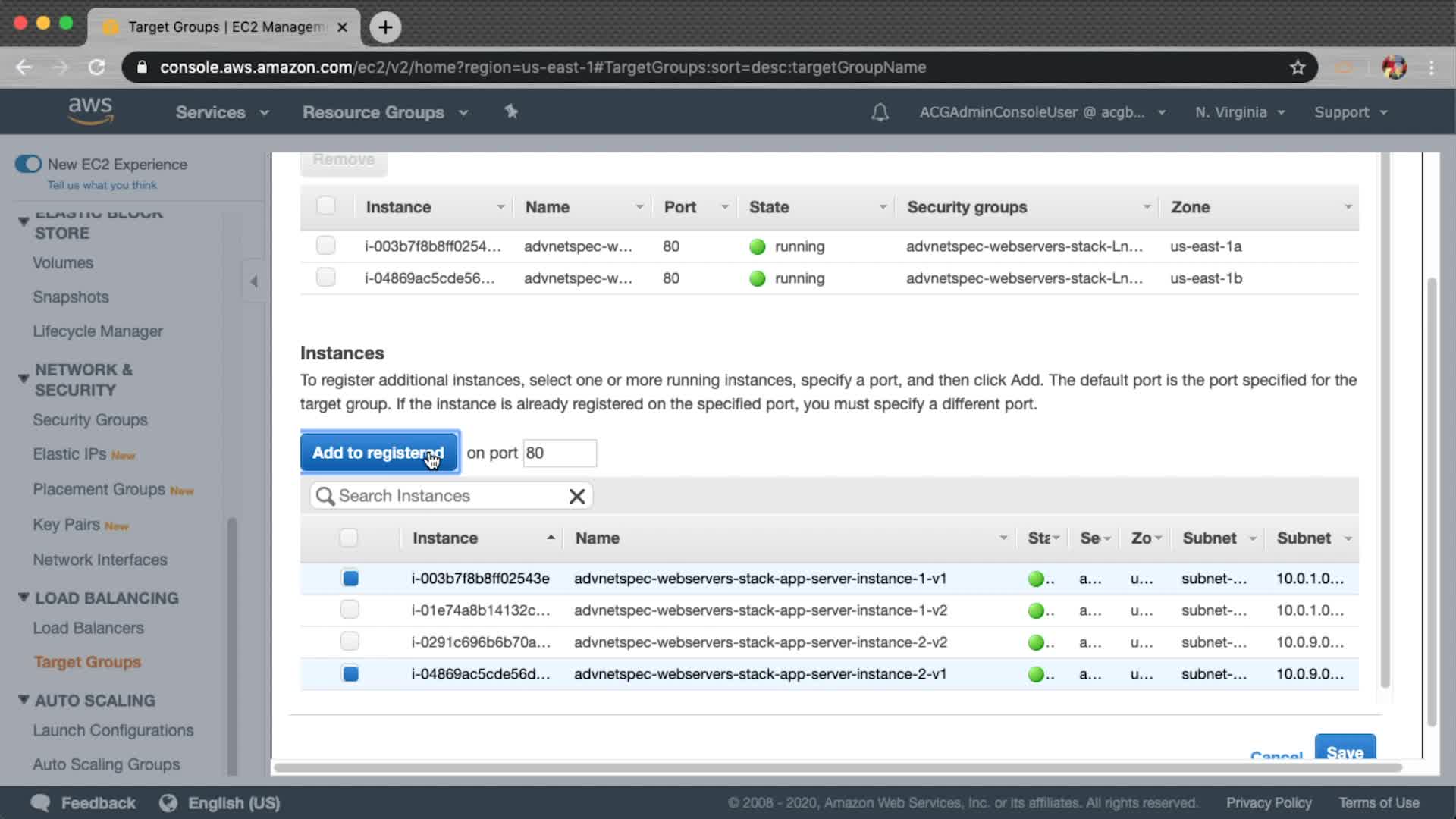The width and height of the screenshot is (1456, 819).
Task: Save the target registration changes
Action: click(x=1345, y=751)
